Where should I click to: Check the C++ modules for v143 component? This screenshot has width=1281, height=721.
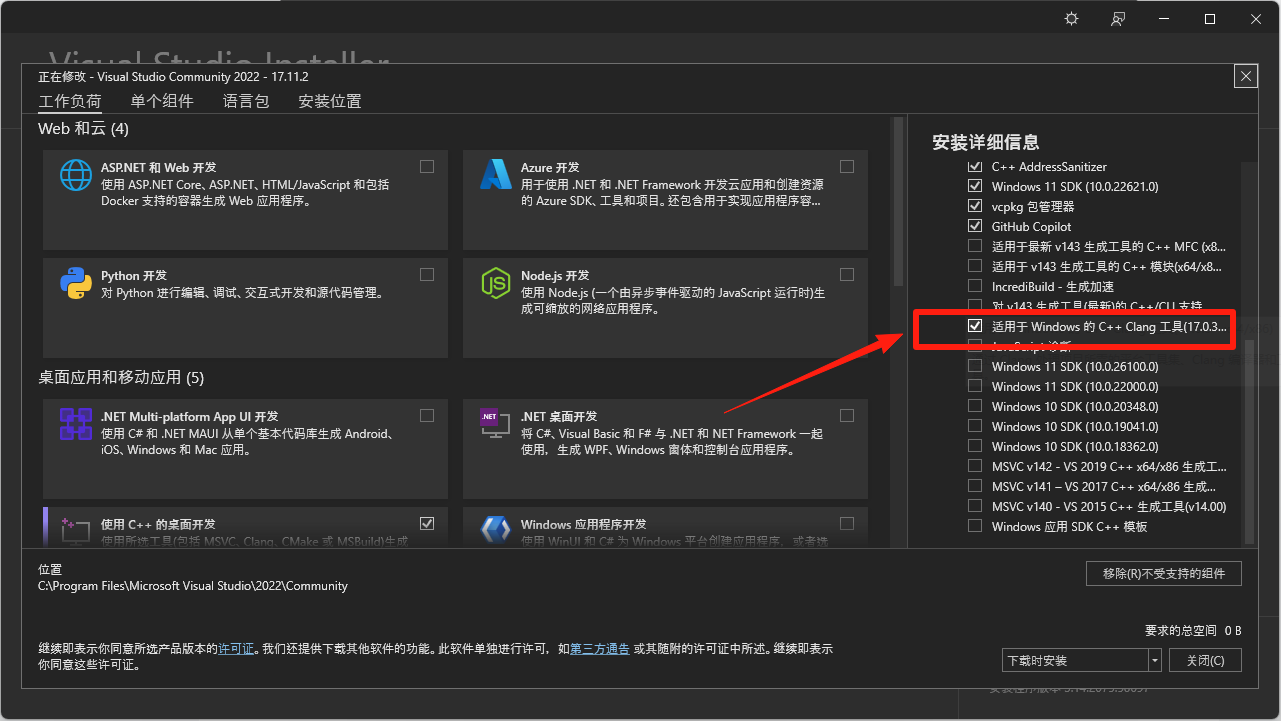tap(975, 266)
